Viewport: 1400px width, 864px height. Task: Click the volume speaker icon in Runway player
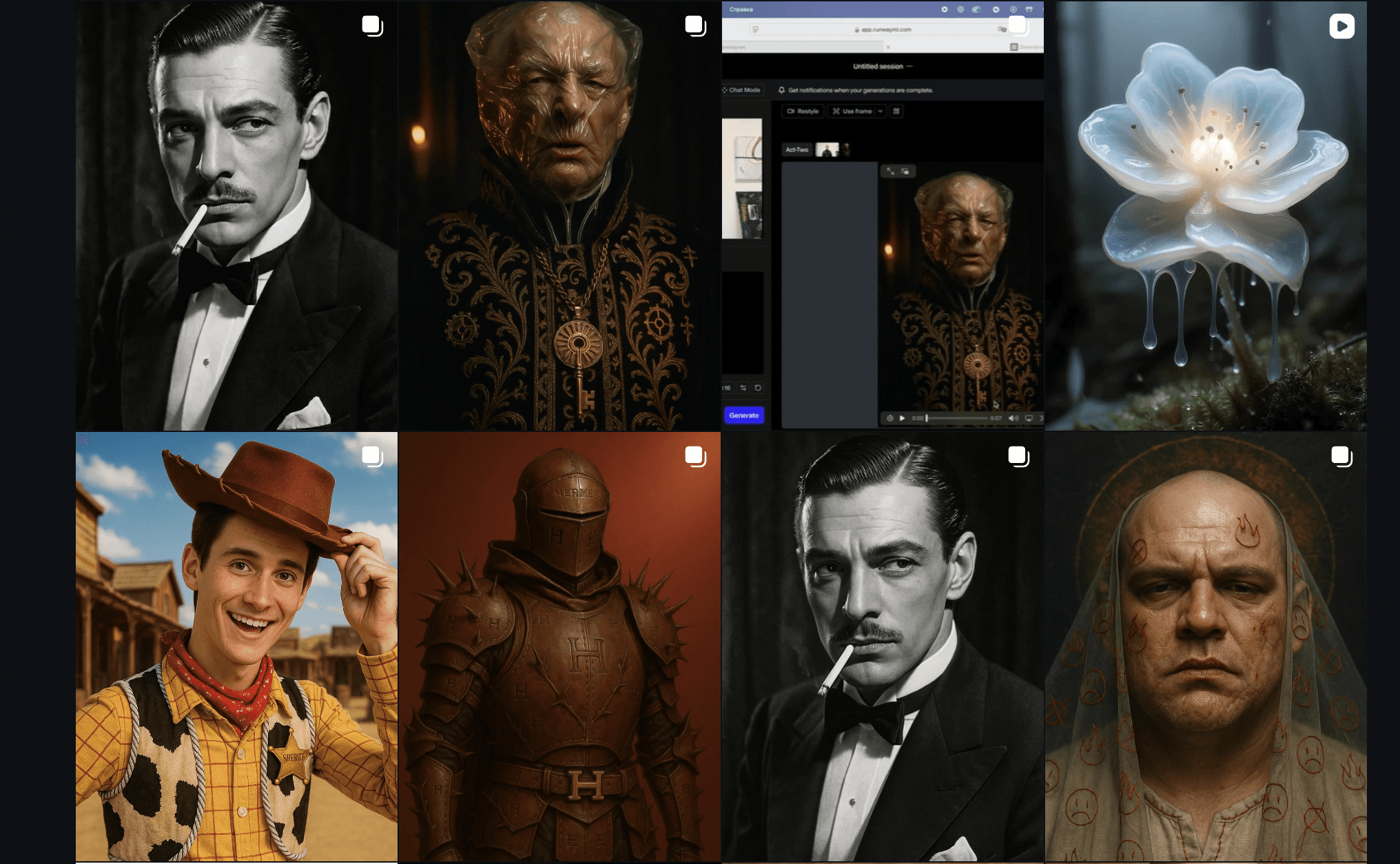click(1013, 418)
